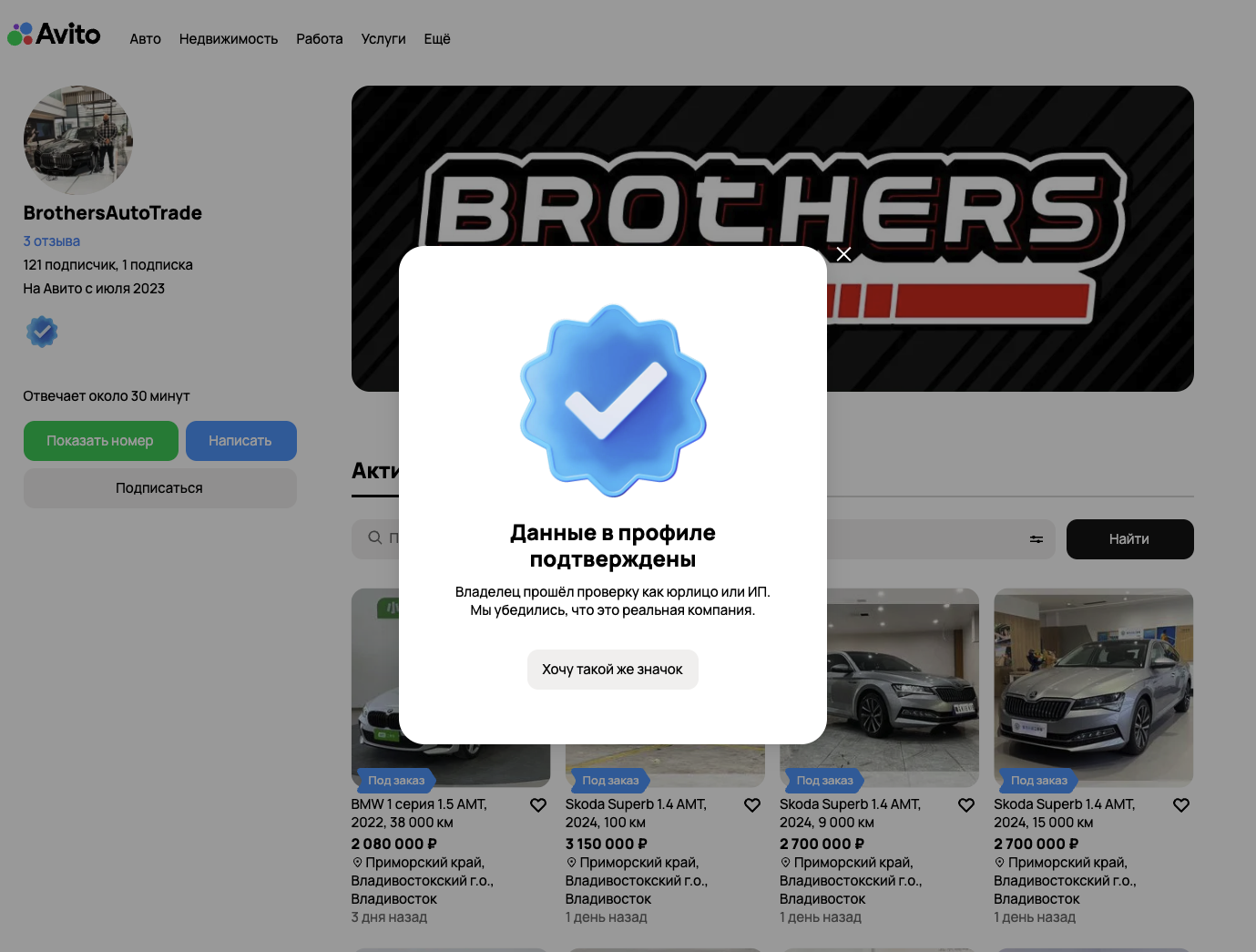Favorite the Skoda Superb 9 000 км listing
Viewport: 1256px width, 952px height.
pyautogui.click(x=966, y=805)
